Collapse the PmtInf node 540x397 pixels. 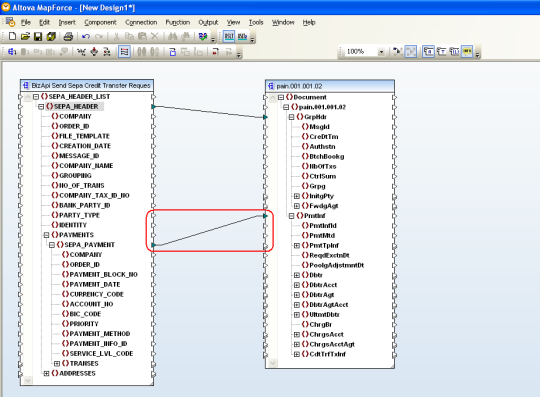pyautogui.click(x=291, y=216)
